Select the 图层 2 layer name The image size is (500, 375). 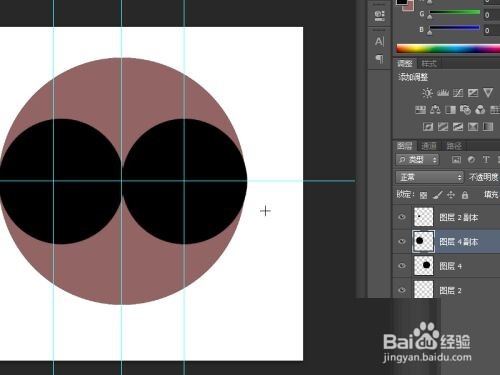pyautogui.click(x=450, y=290)
